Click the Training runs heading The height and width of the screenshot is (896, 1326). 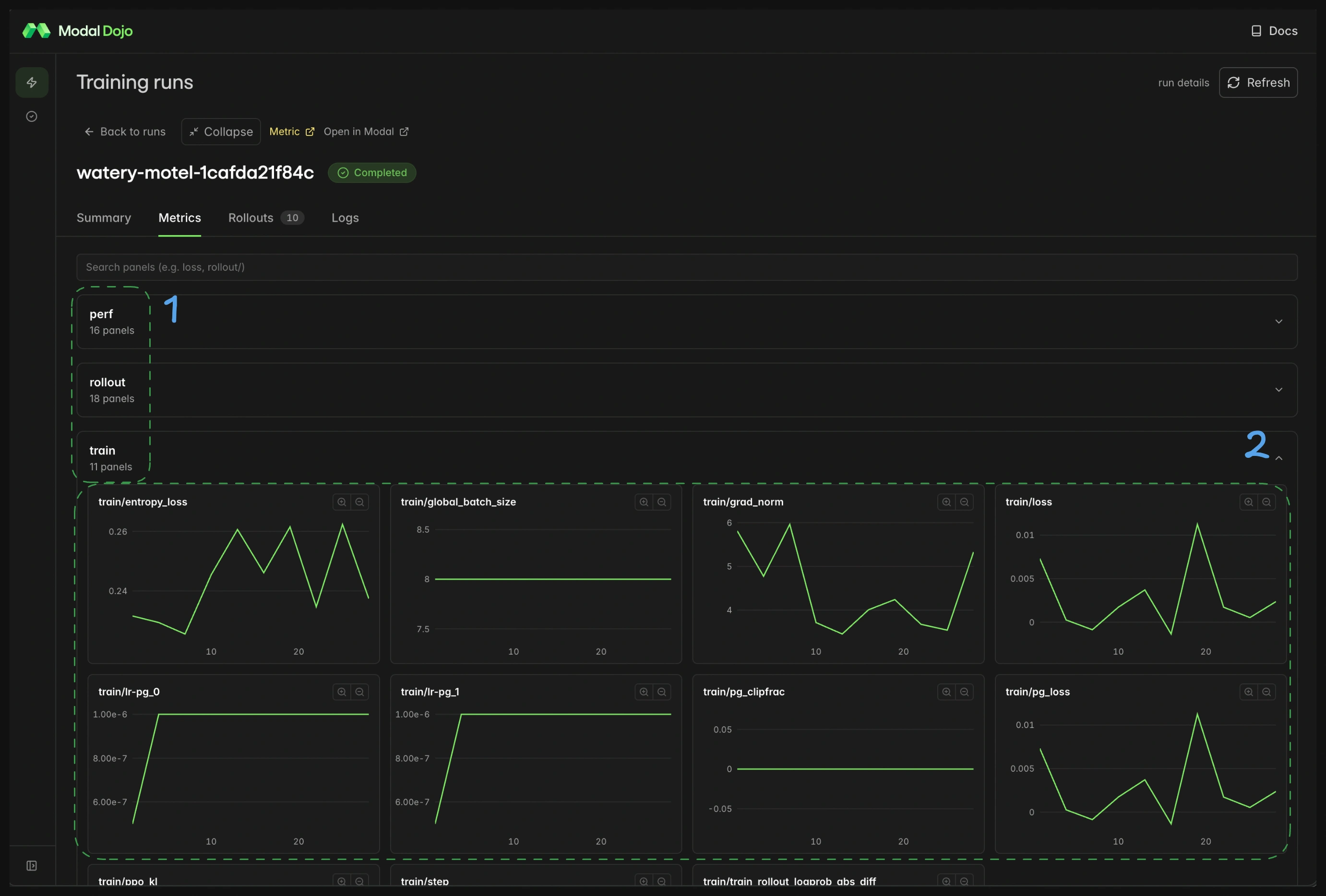click(x=135, y=82)
